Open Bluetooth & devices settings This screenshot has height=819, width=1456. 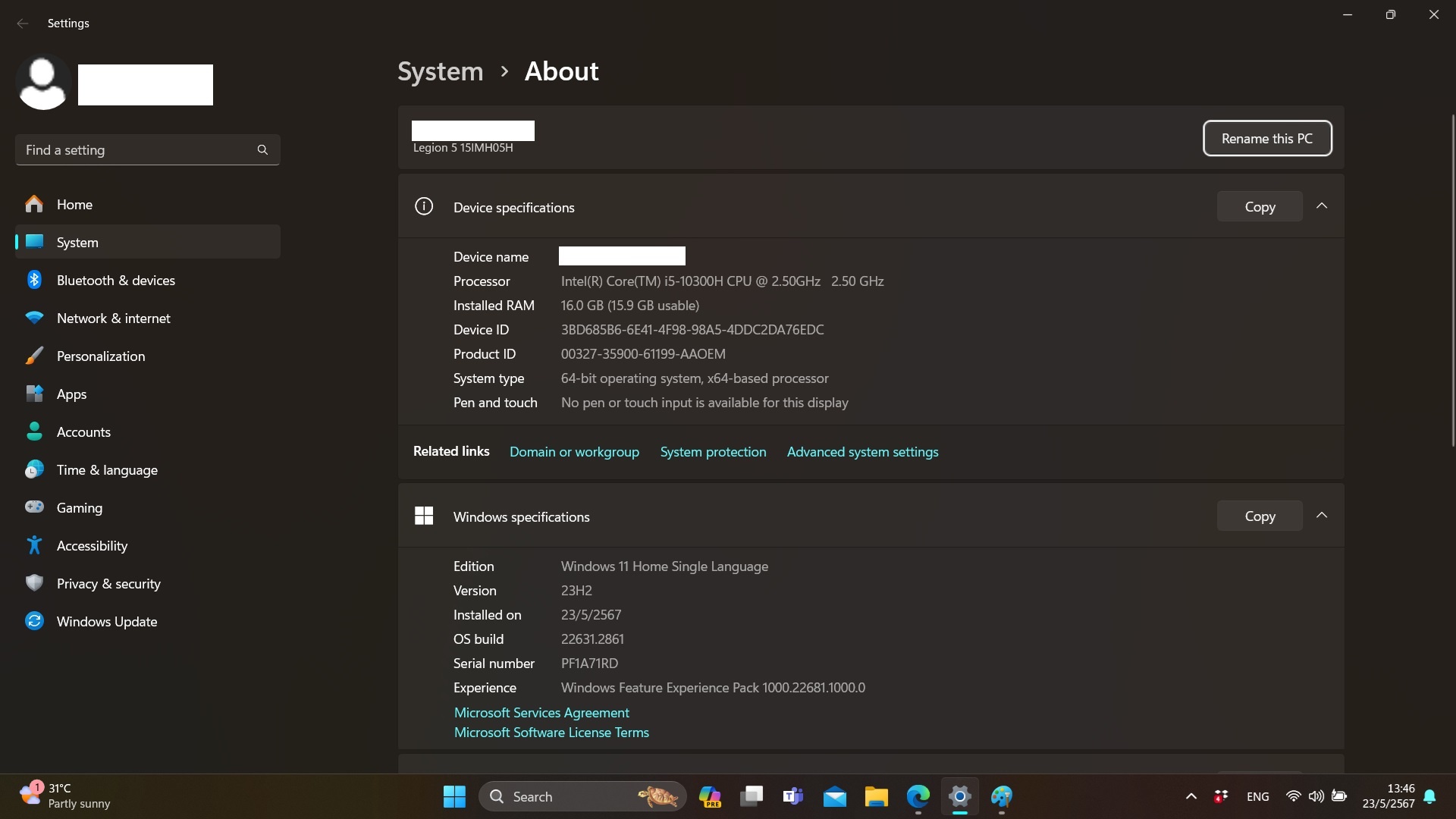pyautogui.click(x=148, y=280)
